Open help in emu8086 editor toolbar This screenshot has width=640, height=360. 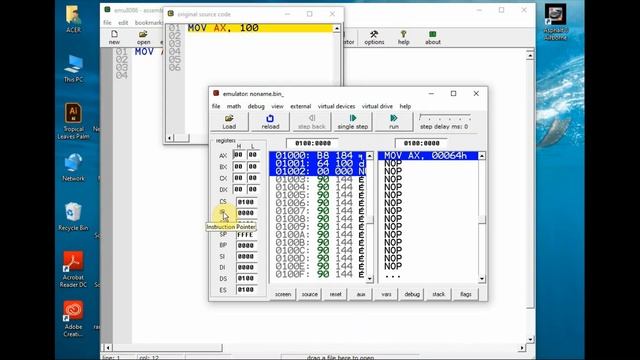tap(403, 37)
